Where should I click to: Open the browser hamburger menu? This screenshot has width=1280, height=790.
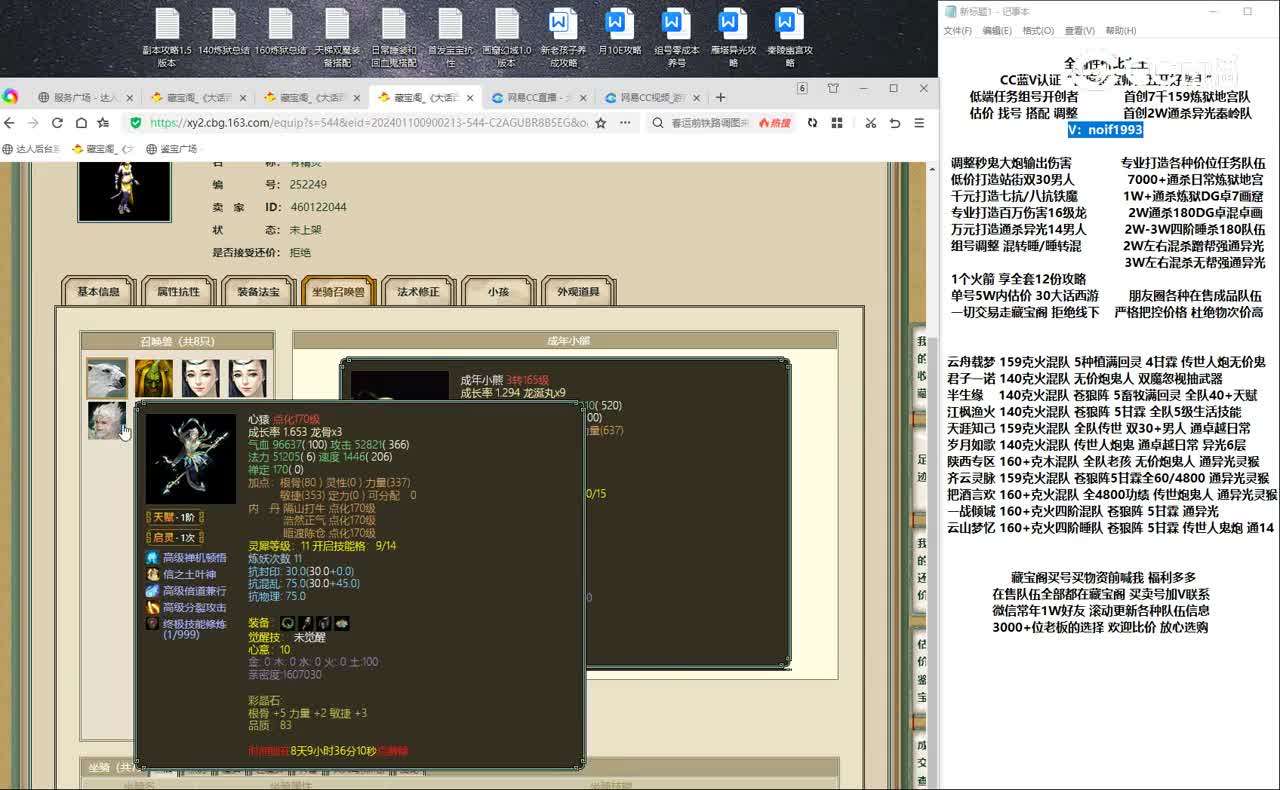point(919,123)
